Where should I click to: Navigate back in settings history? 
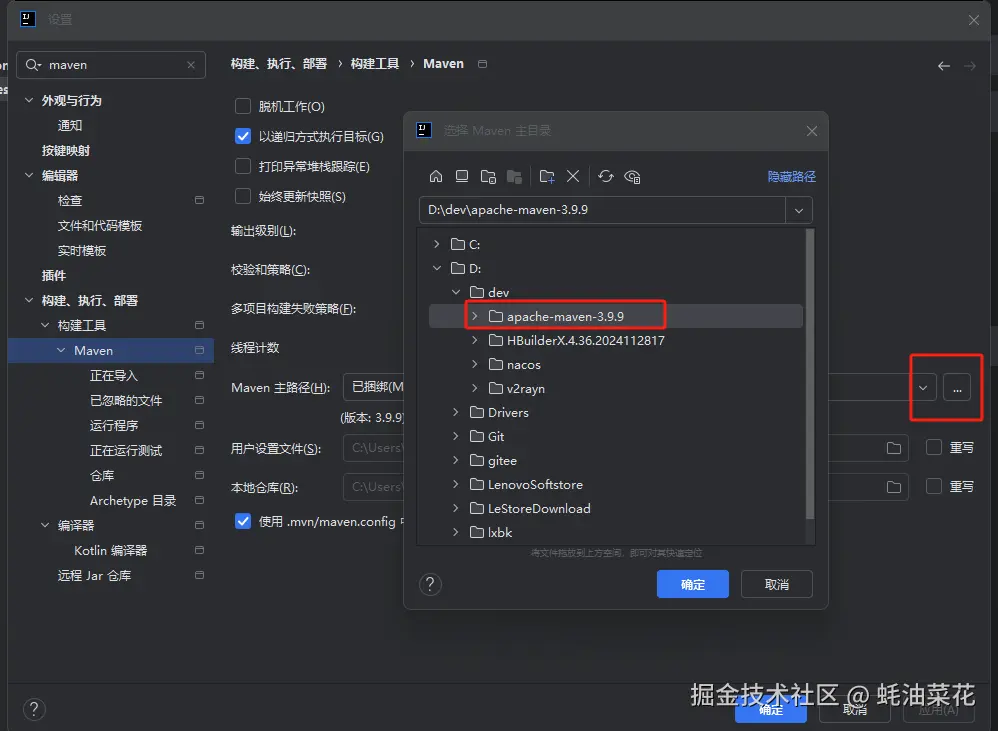click(944, 66)
